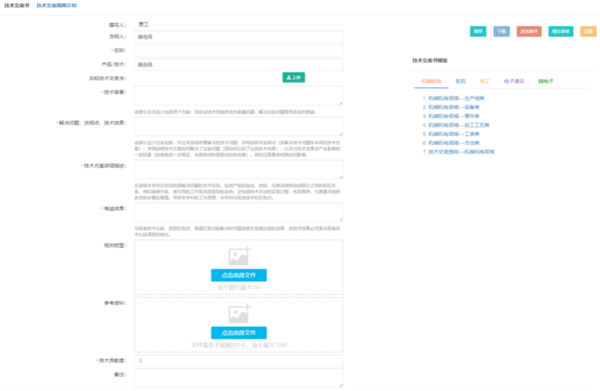Open the 技术交底书 tab at top
Image resolution: width=600 pixels, height=391 pixels.
[17, 5]
